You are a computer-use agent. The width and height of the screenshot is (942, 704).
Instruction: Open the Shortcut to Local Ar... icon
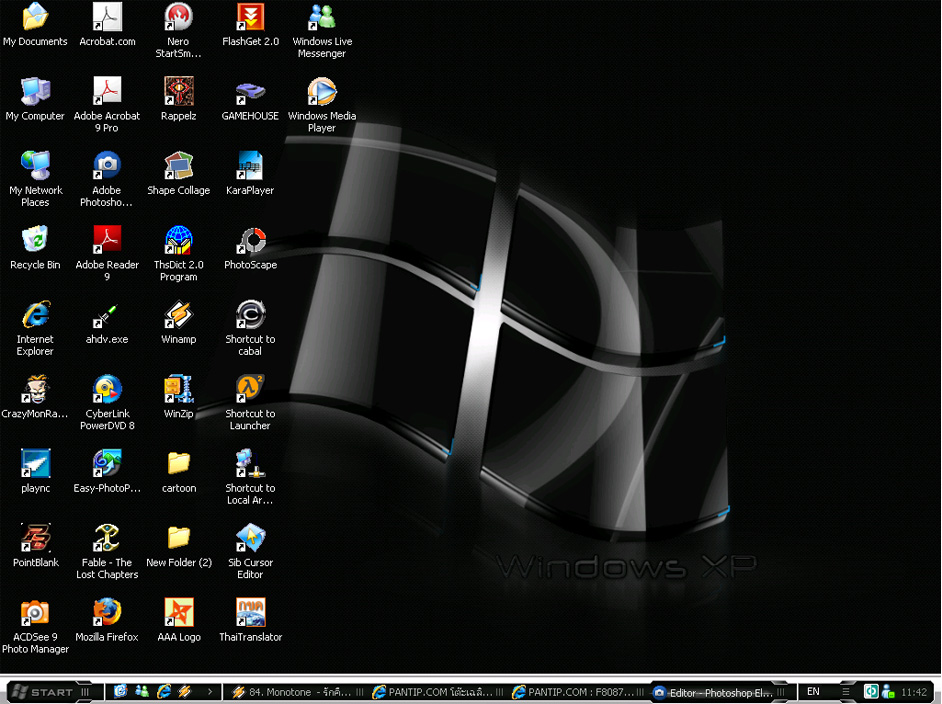click(x=250, y=477)
